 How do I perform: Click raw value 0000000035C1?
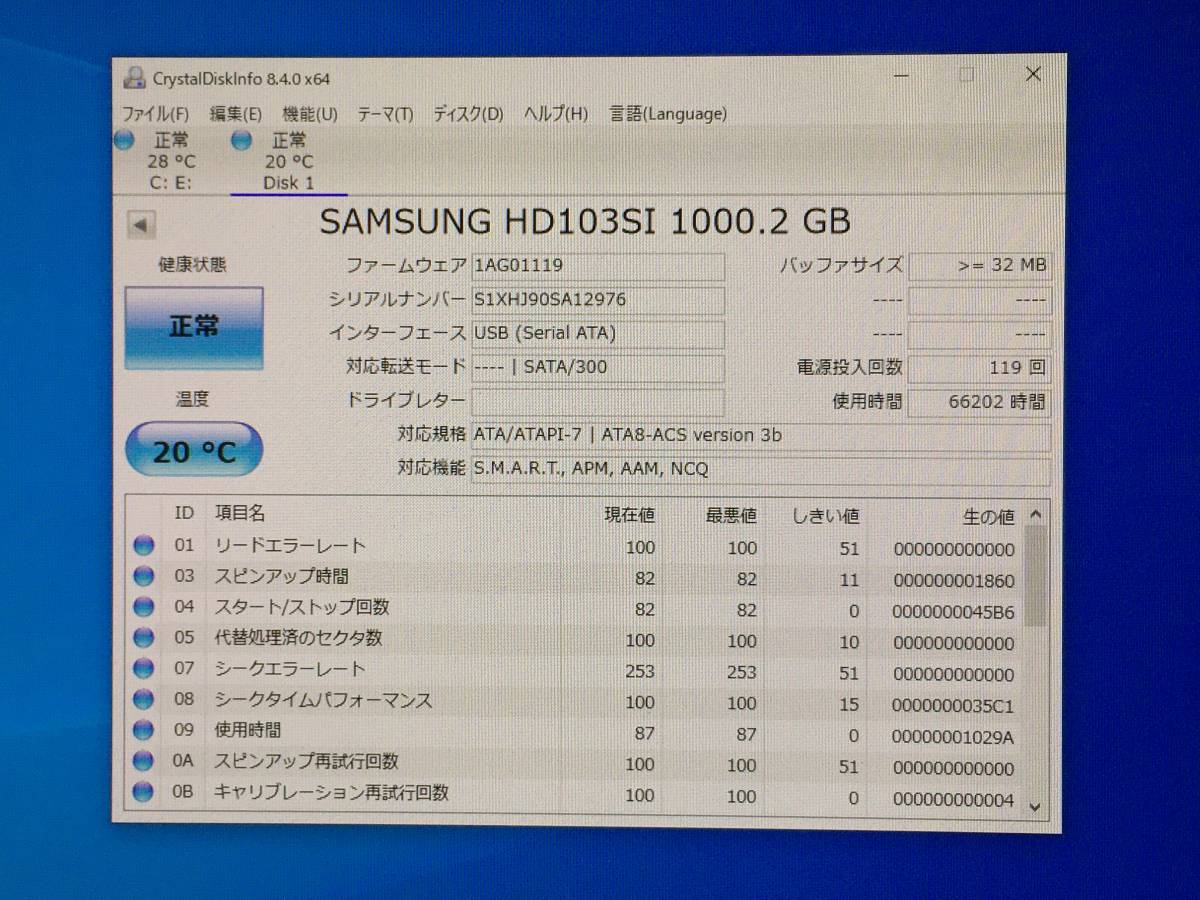(953, 706)
